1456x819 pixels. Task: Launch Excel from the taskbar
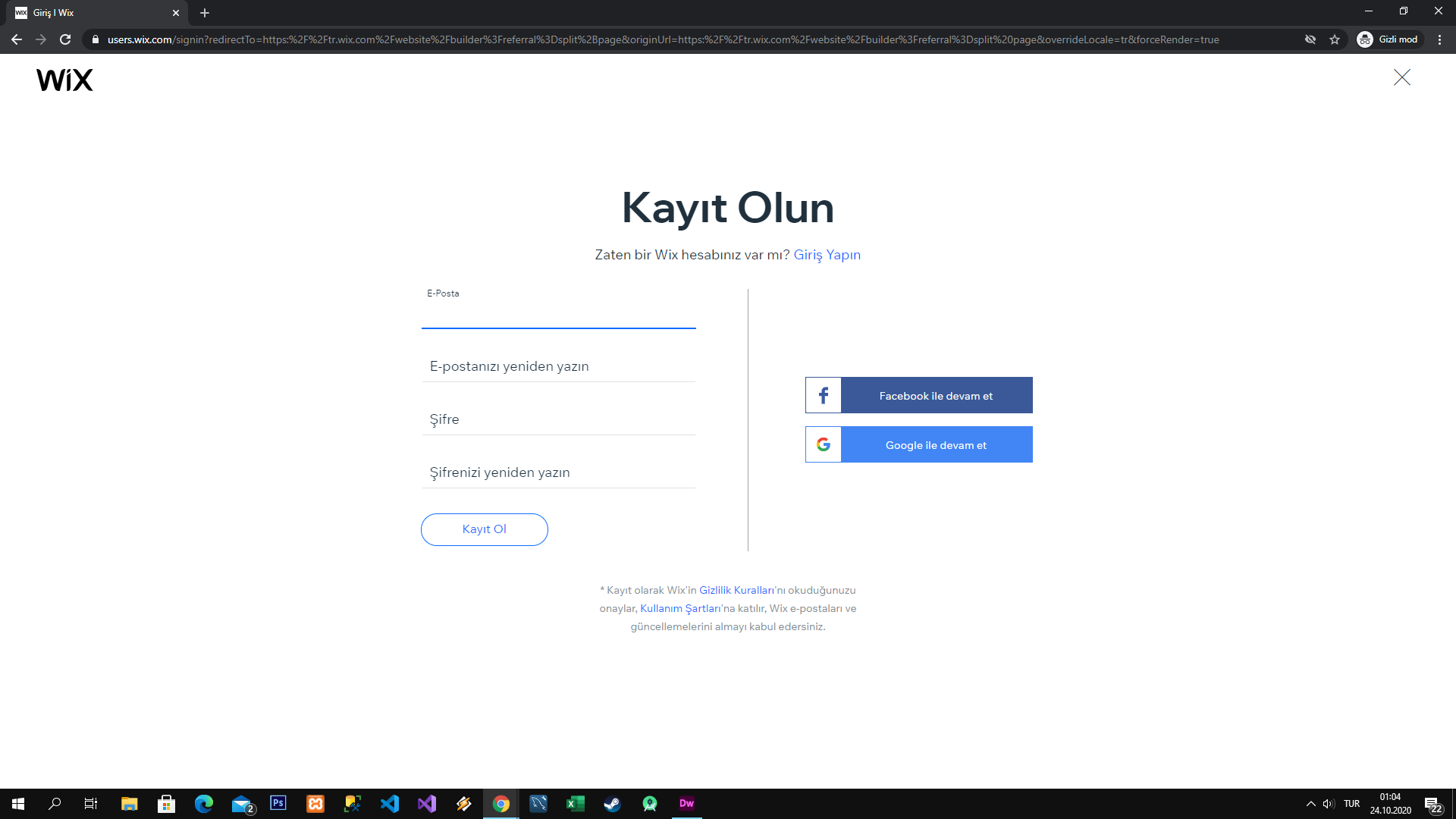point(576,804)
